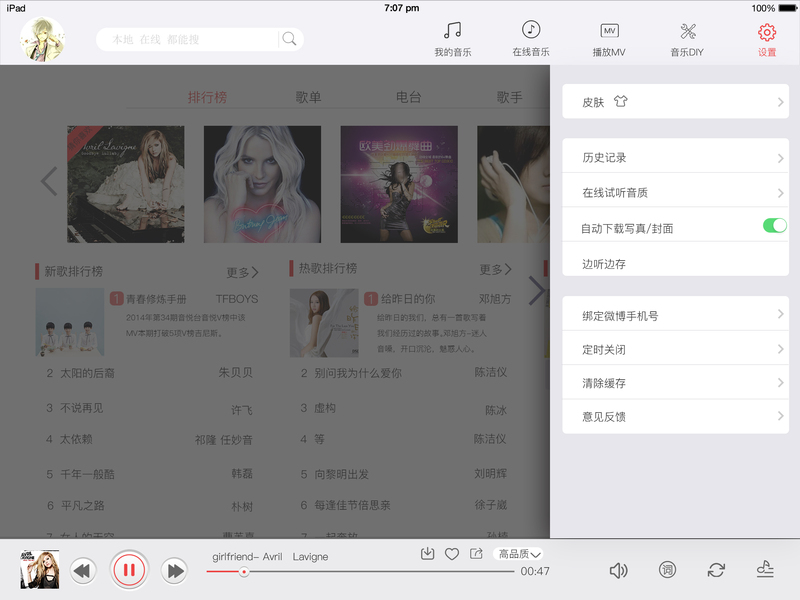Click the skin t-shirt icon
This screenshot has height=600, width=800.
(620, 101)
